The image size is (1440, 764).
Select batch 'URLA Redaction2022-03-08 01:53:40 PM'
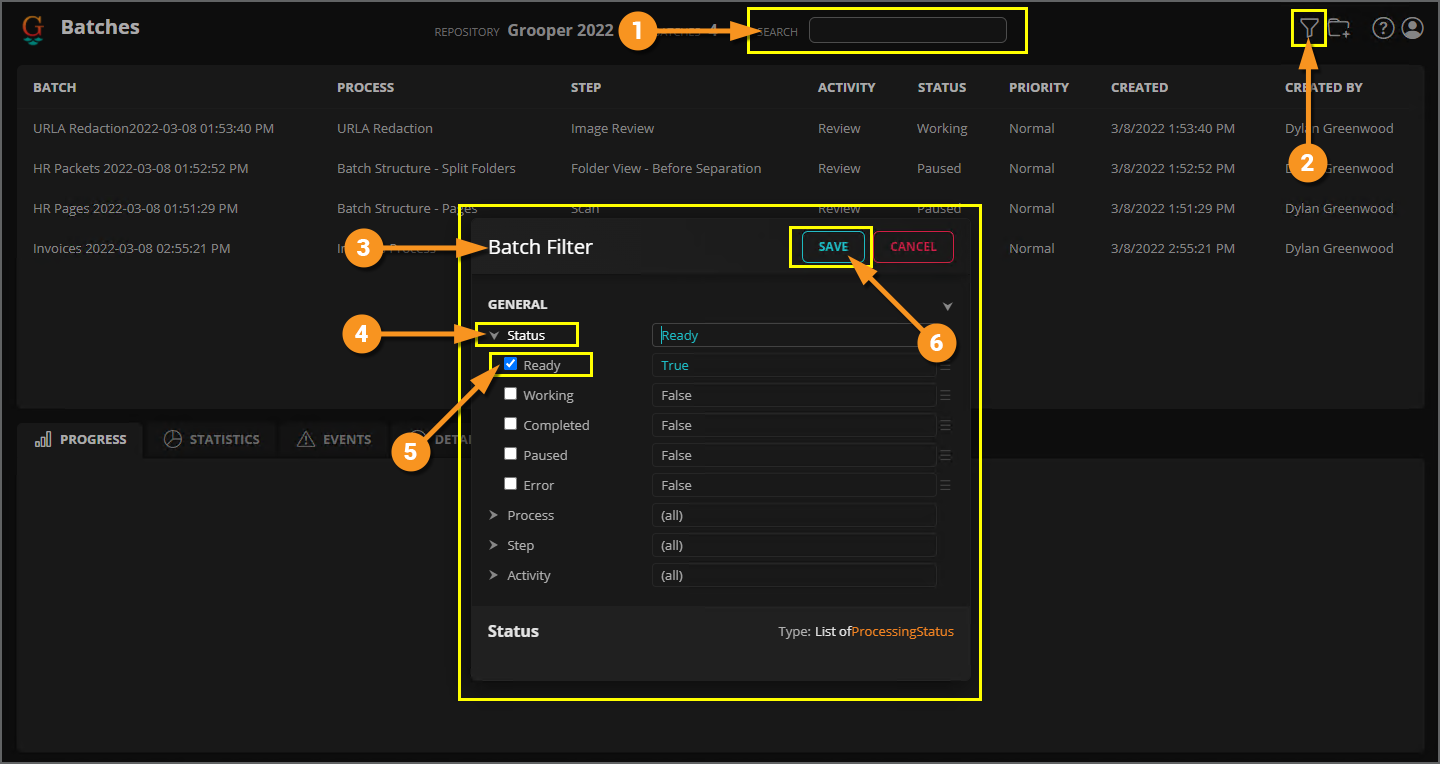coord(153,128)
